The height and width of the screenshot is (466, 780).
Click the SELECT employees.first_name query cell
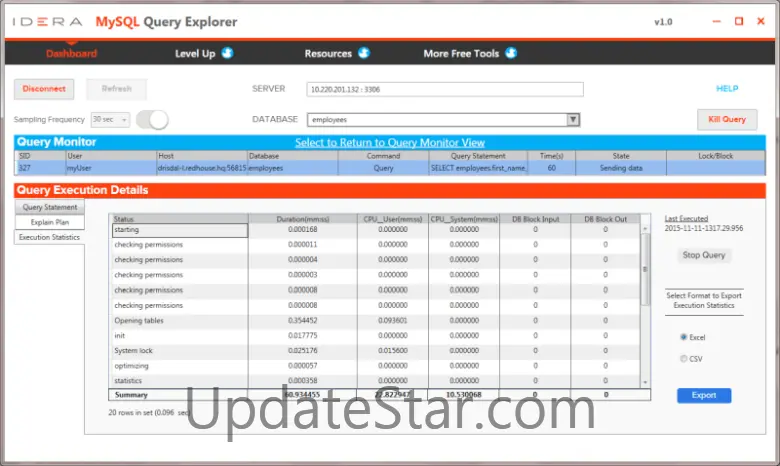478,168
